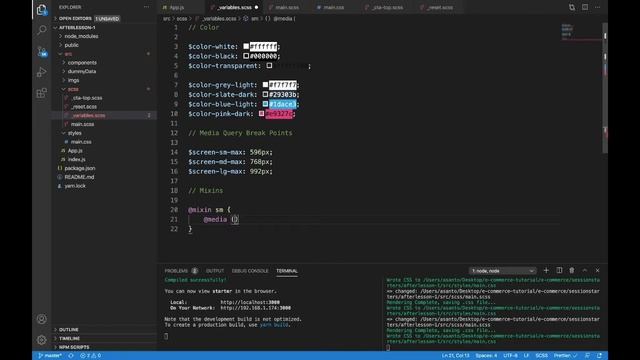Open editor more actions ellipsis menu

(598, 7)
